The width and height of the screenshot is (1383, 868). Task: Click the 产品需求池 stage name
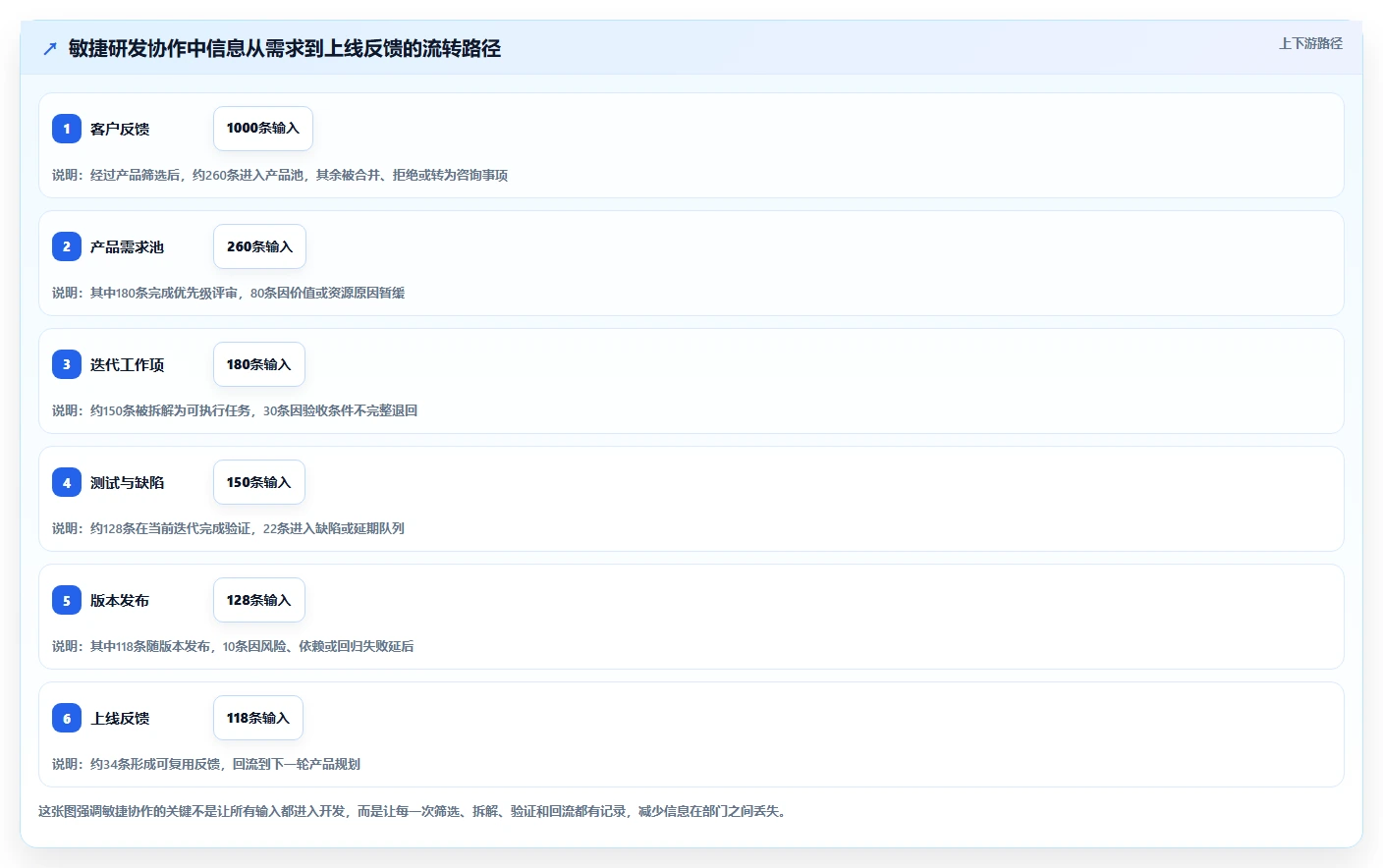[127, 246]
